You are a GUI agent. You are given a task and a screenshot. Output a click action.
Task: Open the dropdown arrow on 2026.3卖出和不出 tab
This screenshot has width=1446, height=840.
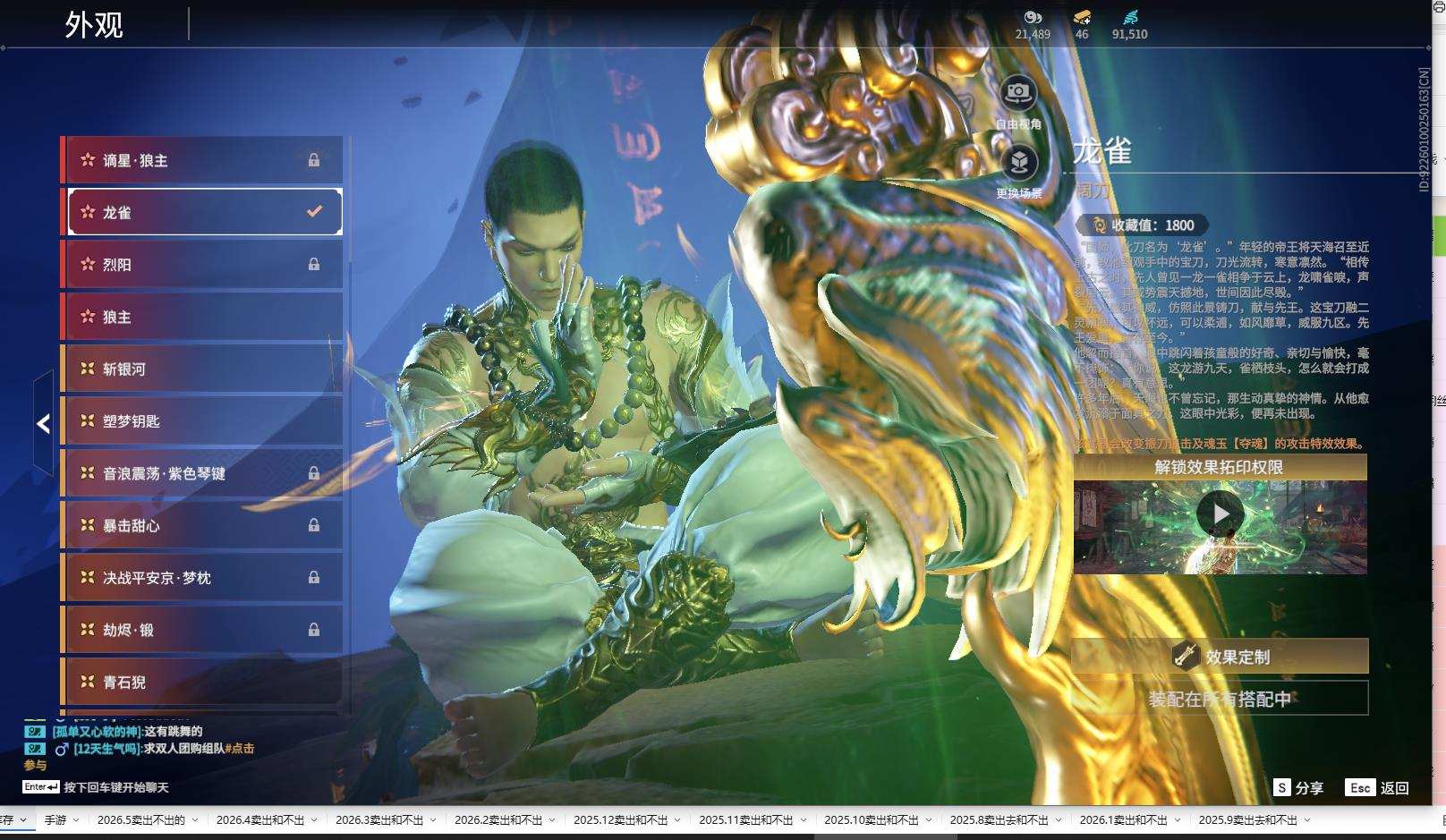(434, 820)
